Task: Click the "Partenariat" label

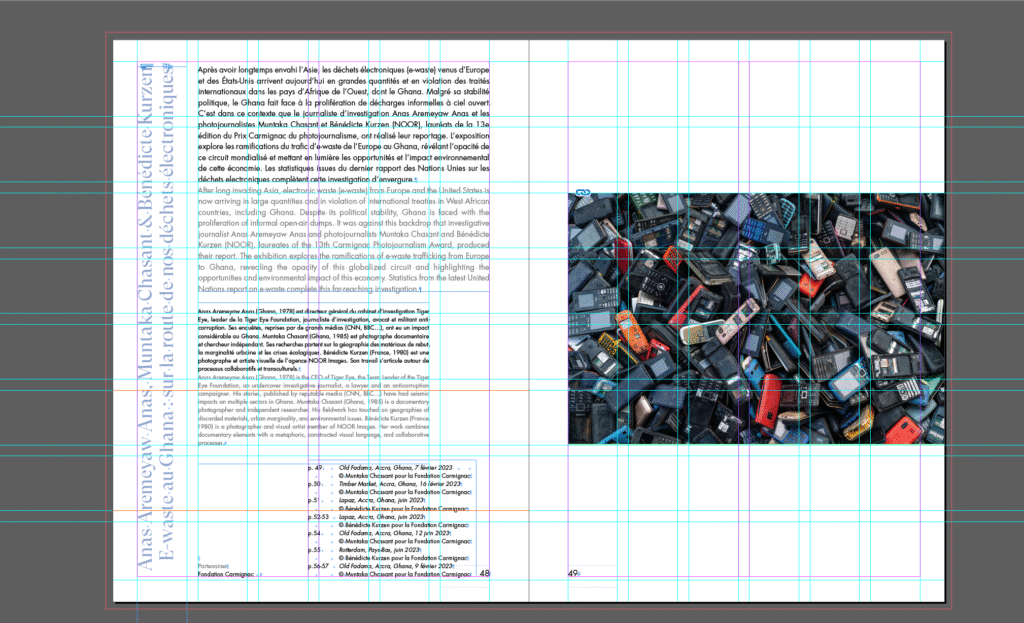Action: (x=212, y=565)
